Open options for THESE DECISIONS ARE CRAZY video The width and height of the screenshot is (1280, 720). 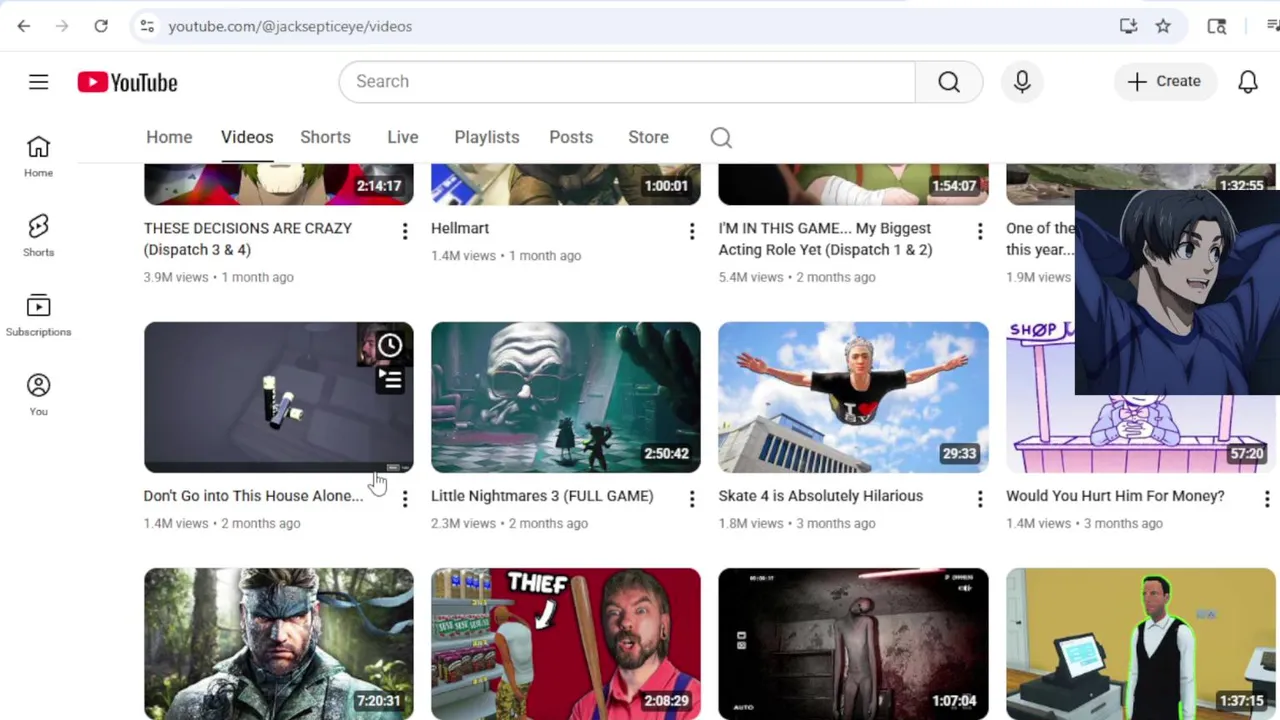point(404,232)
